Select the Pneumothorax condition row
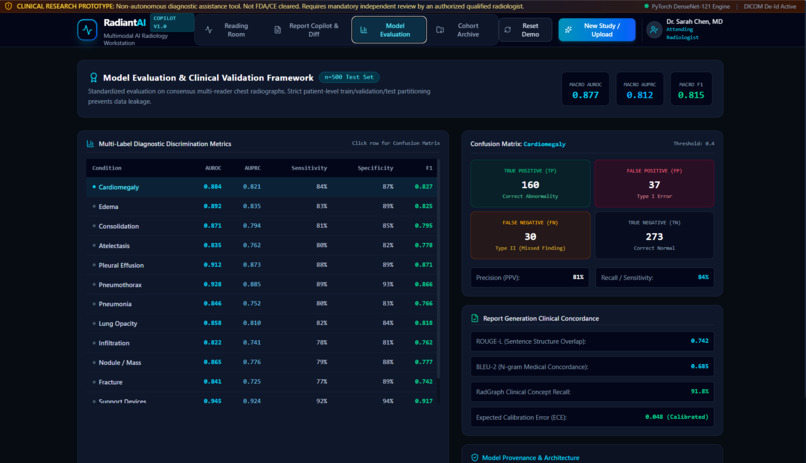Viewport: 806px width, 463px height. (261, 285)
